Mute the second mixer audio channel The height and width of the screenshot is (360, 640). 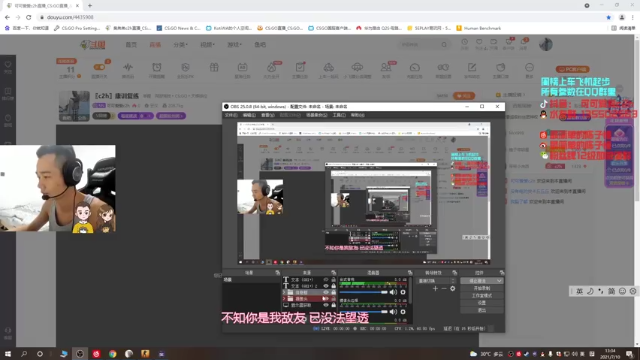[x=393, y=312]
